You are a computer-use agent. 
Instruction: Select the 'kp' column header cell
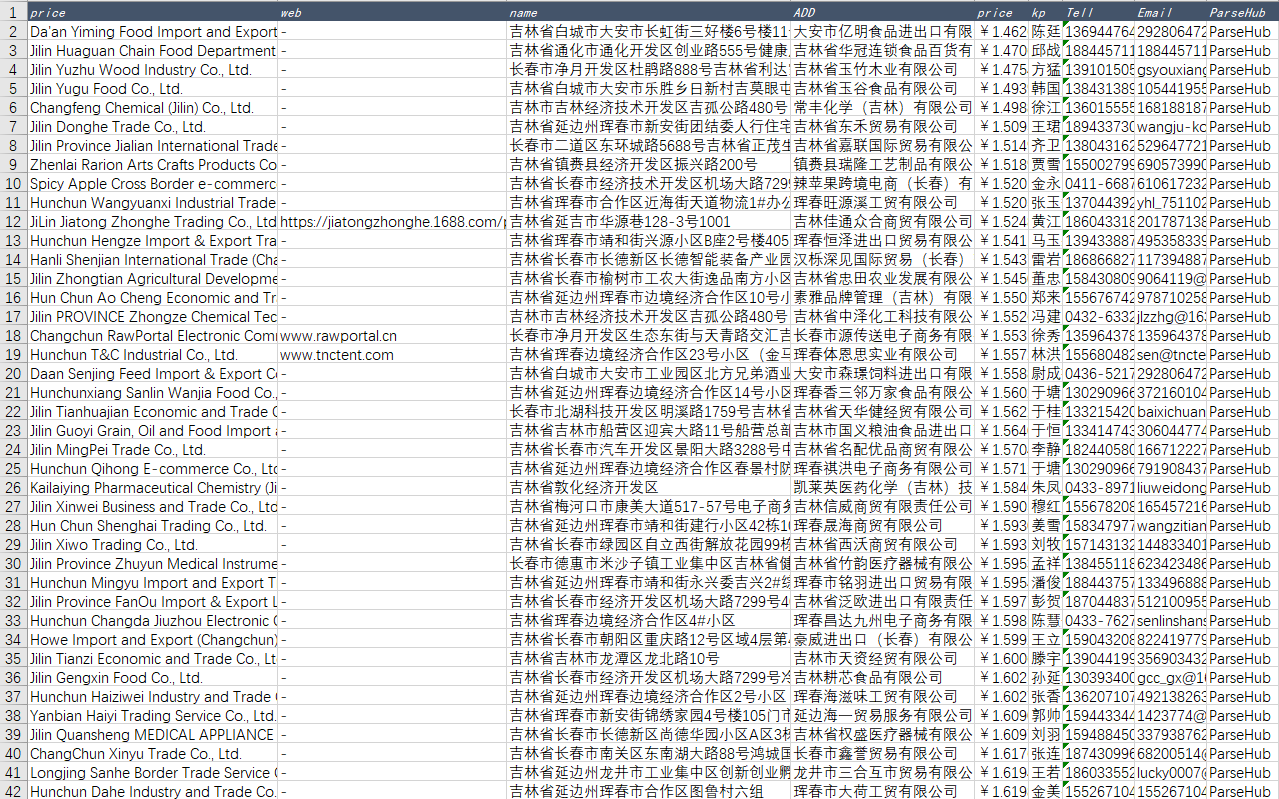click(x=1045, y=13)
